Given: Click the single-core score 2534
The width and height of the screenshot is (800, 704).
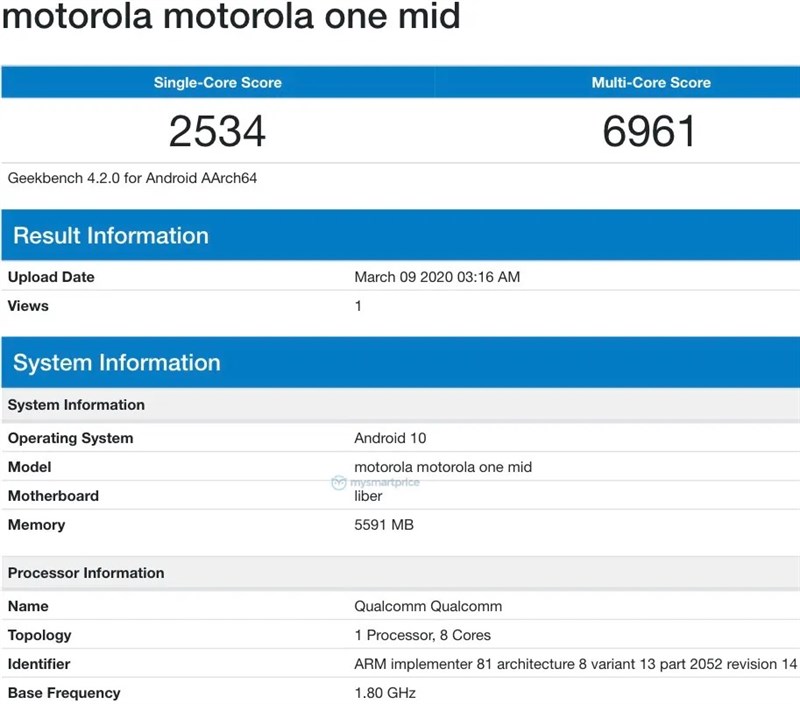Looking at the screenshot, I should pos(217,130).
